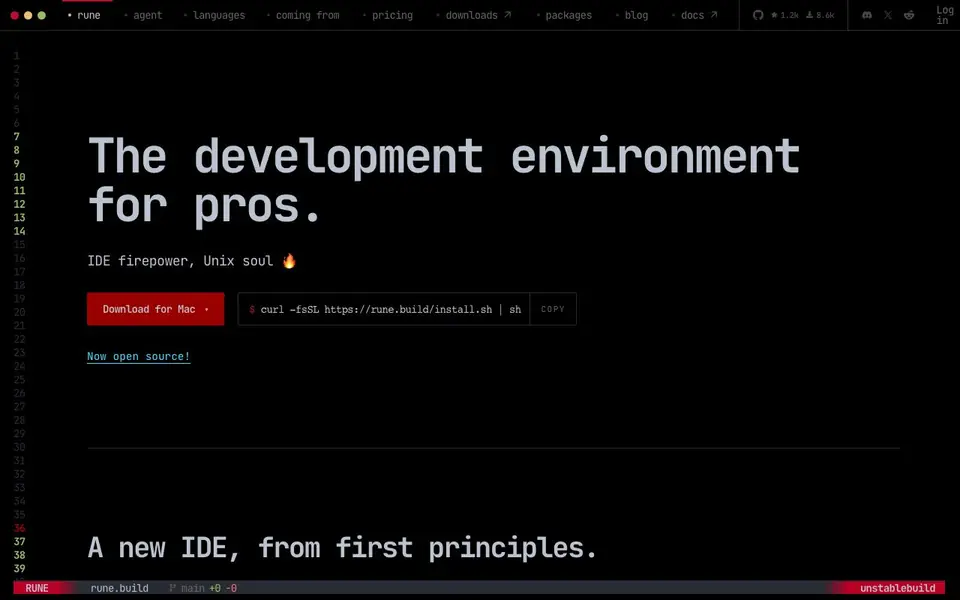Click line number 36 in the gutter
The image size is (960, 600).
click(x=20, y=528)
